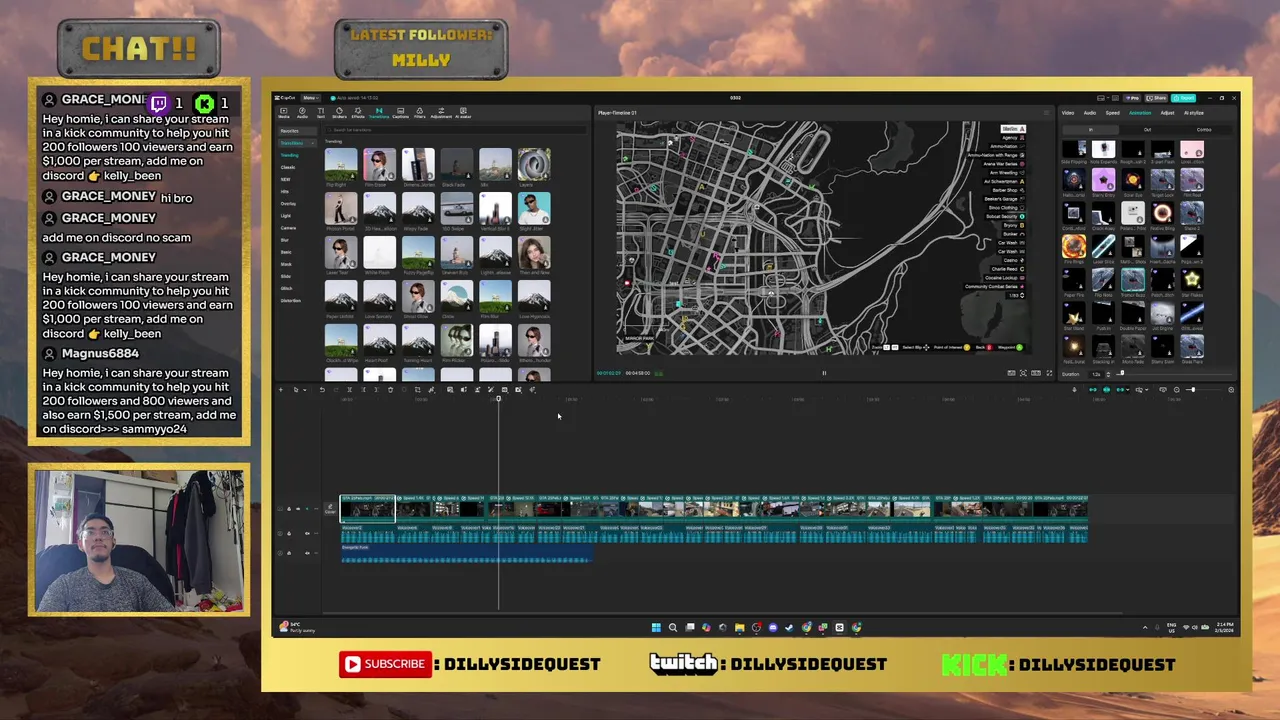The height and width of the screenshot is (720, 1280).
Task: Click the record voiceover microphone icon
Action: pos(1074,390)
